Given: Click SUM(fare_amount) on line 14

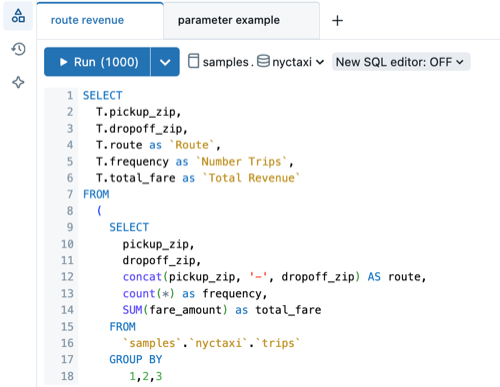Looking at the screenshot, I should [x=175, y=310].
